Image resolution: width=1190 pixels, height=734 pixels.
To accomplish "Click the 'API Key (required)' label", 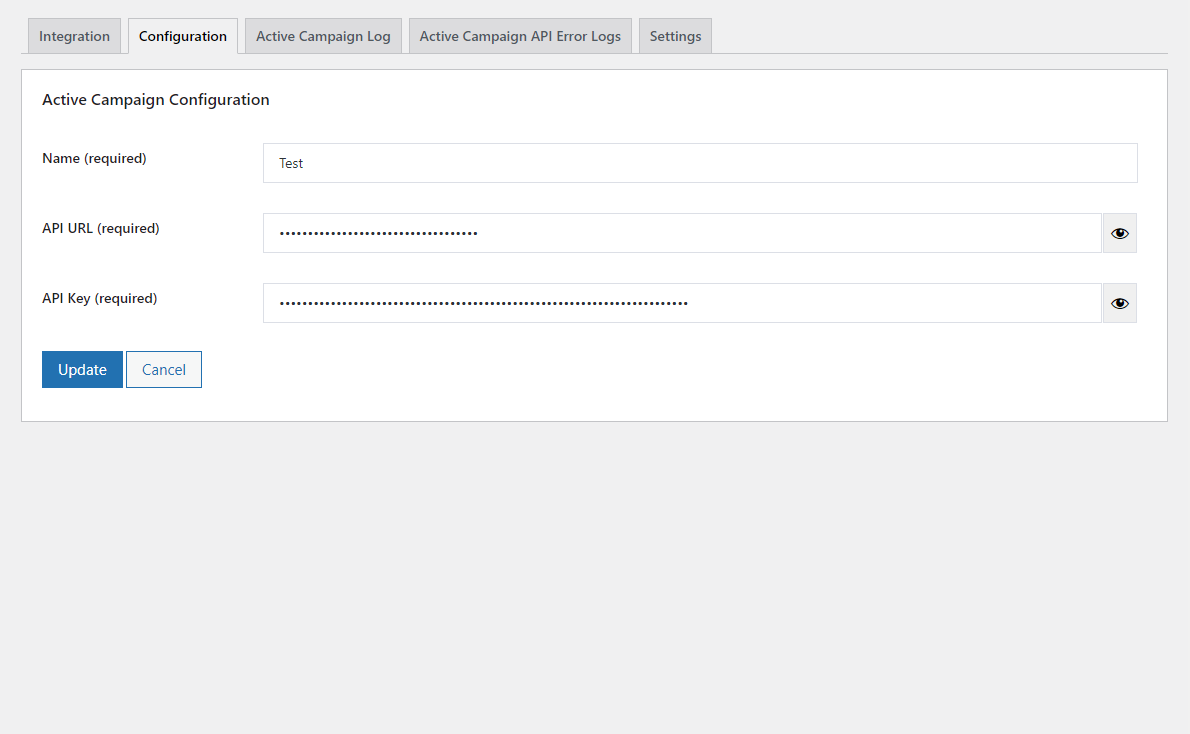I will coord(99,298).
